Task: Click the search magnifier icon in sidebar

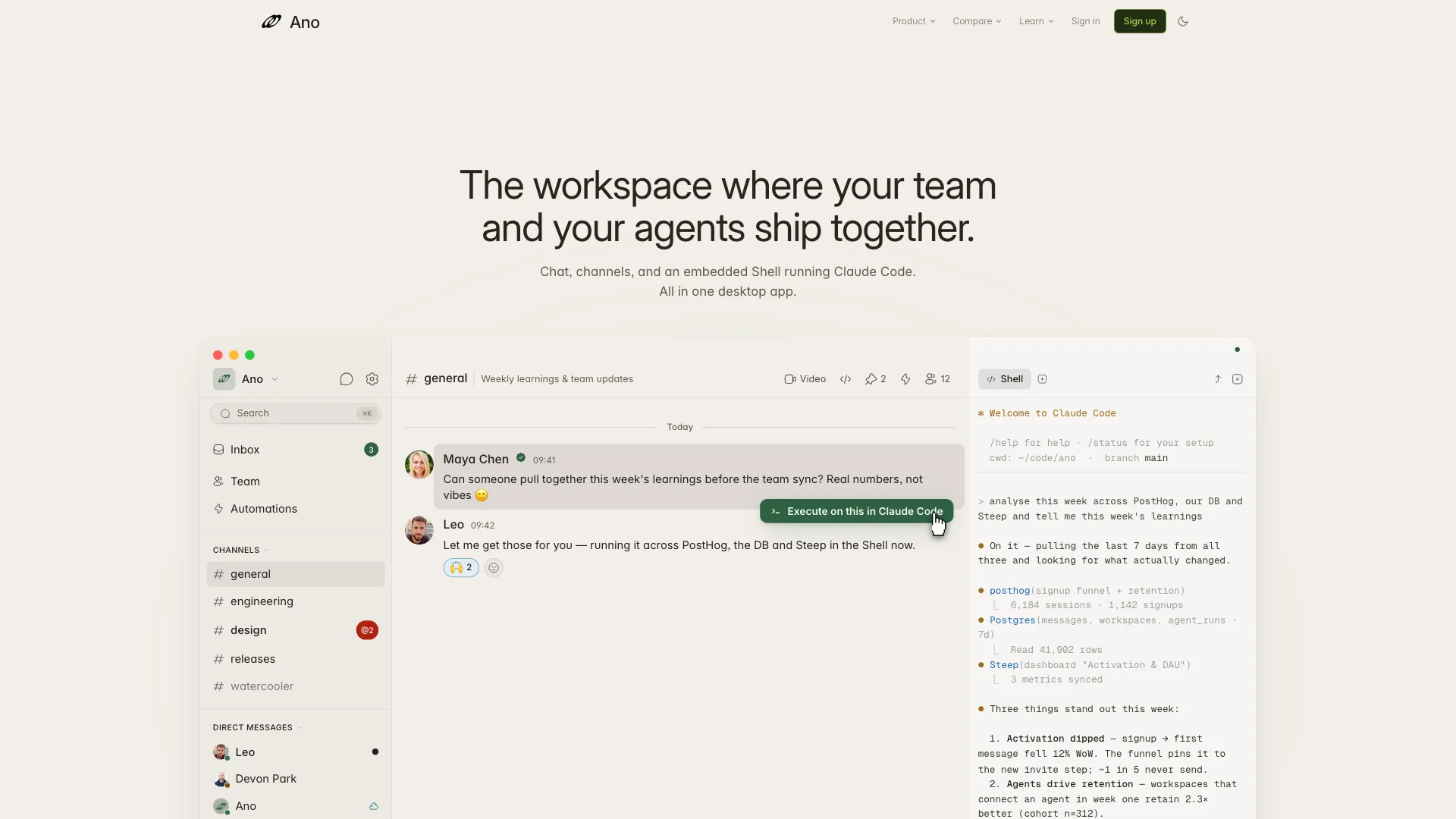Action: (225, 413)
